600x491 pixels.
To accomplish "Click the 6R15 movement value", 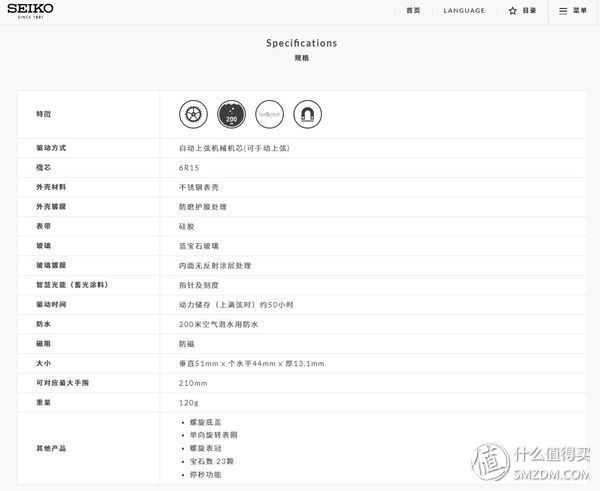I will coord(189,167).
